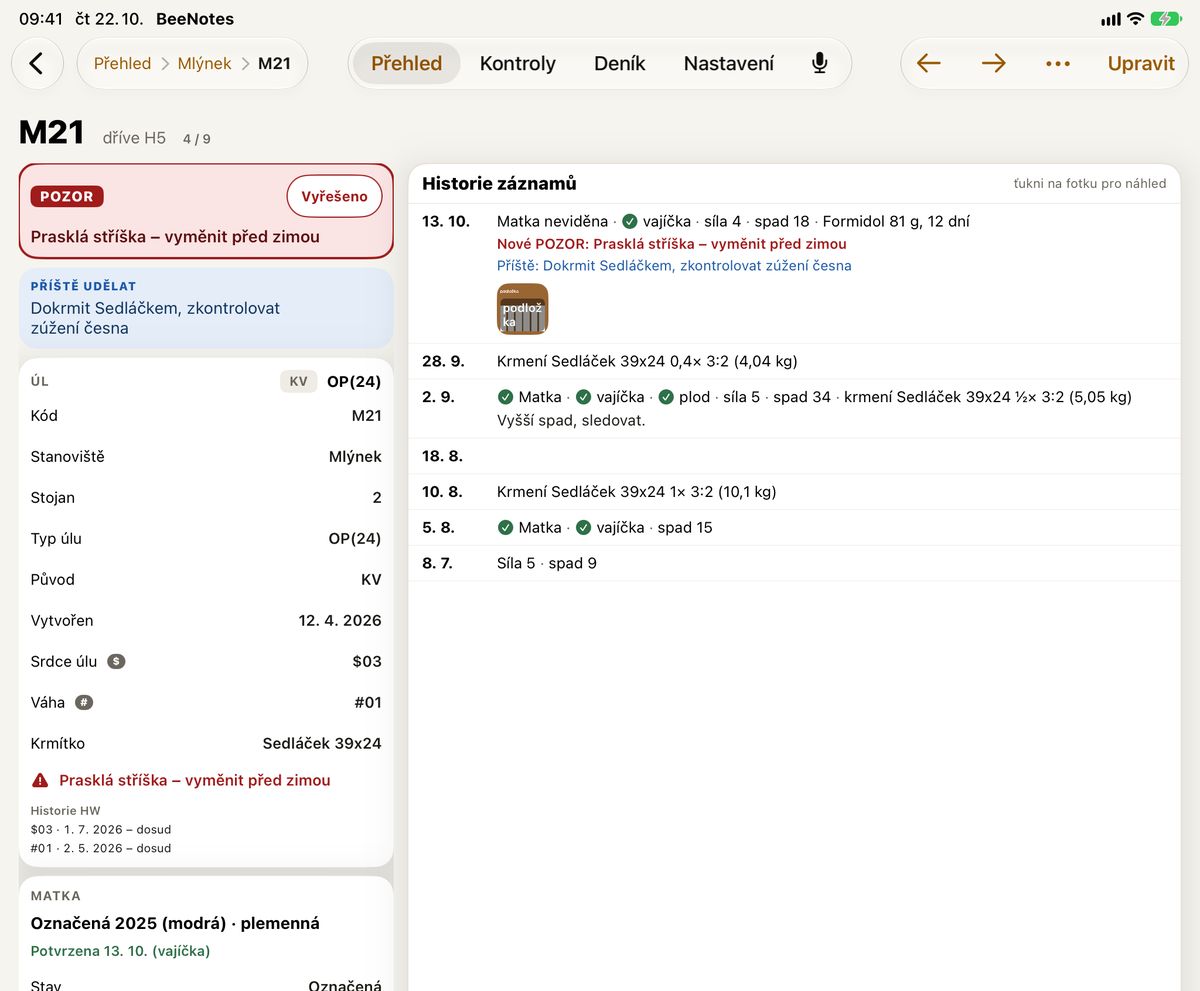1200x991 pixels.
Task: Tap the hash badge next to Váha
Action: [x=84, y=702]
